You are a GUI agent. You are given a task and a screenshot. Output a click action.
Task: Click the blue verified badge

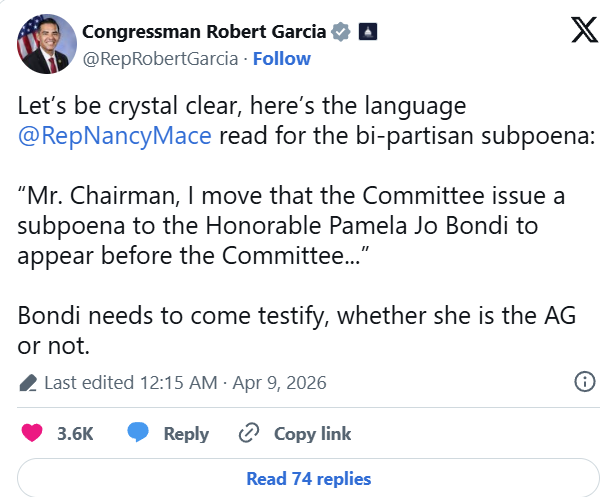[342, 32]
